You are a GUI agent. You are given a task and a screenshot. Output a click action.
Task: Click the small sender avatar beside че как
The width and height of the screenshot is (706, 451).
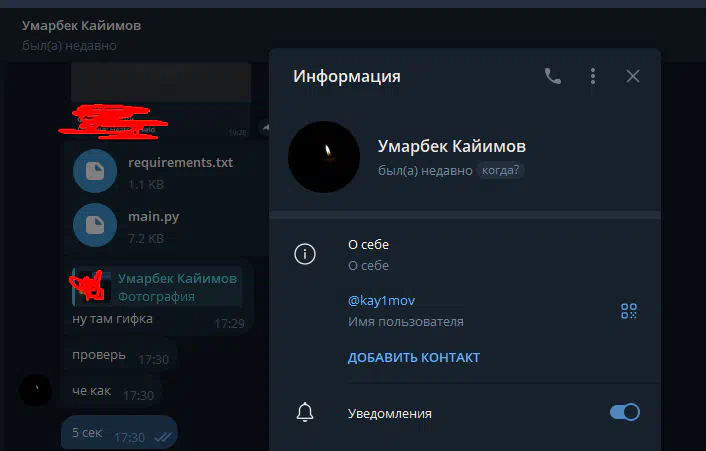pyautogui.click(x=36, y=390)
